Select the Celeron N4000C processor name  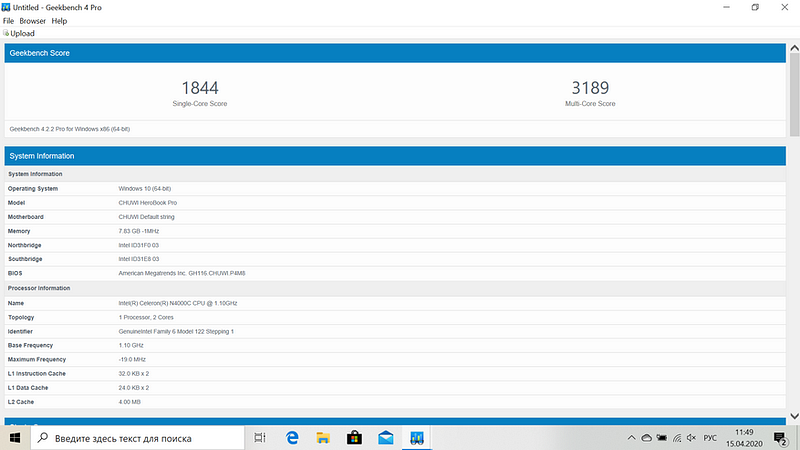(178, 303)
